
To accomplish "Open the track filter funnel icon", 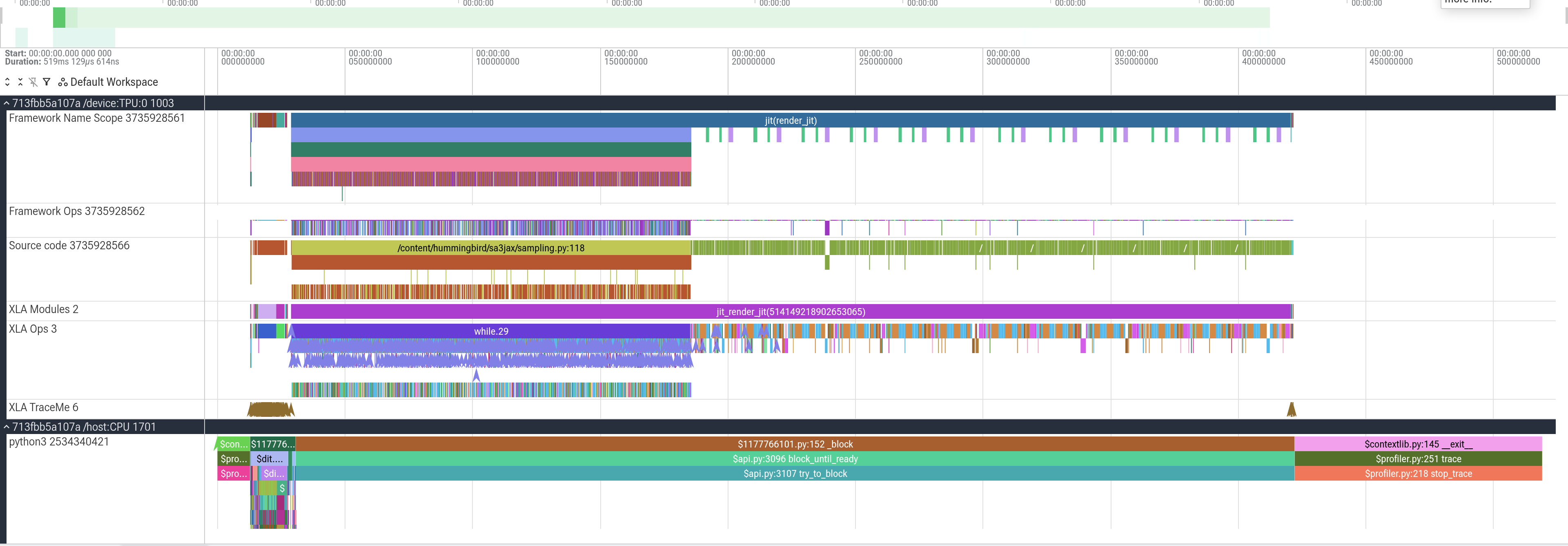I will click(x=46, y=82).
